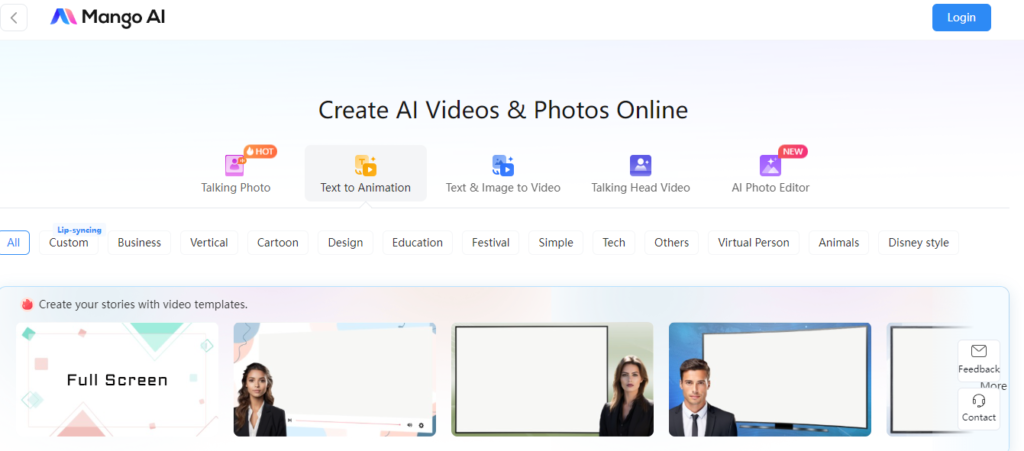Select the All category filter

(14, 243)
